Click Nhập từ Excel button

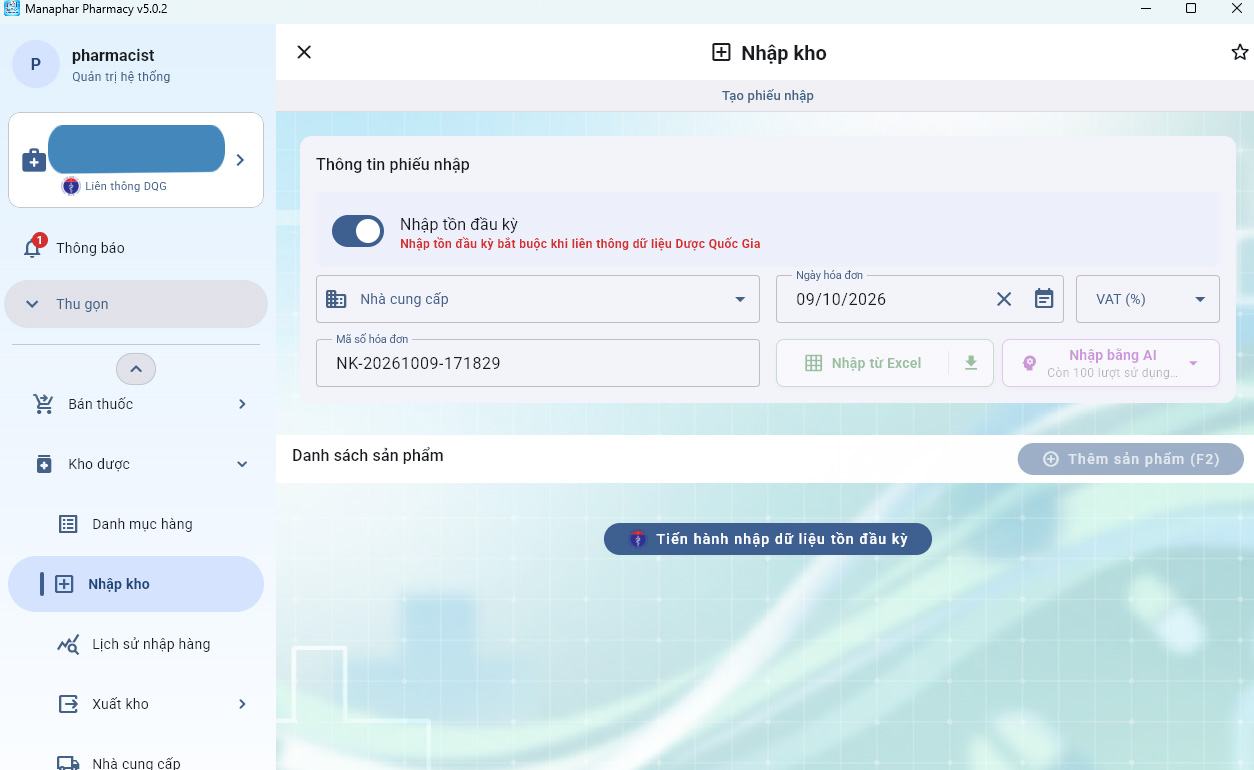(x=862, y=363)
